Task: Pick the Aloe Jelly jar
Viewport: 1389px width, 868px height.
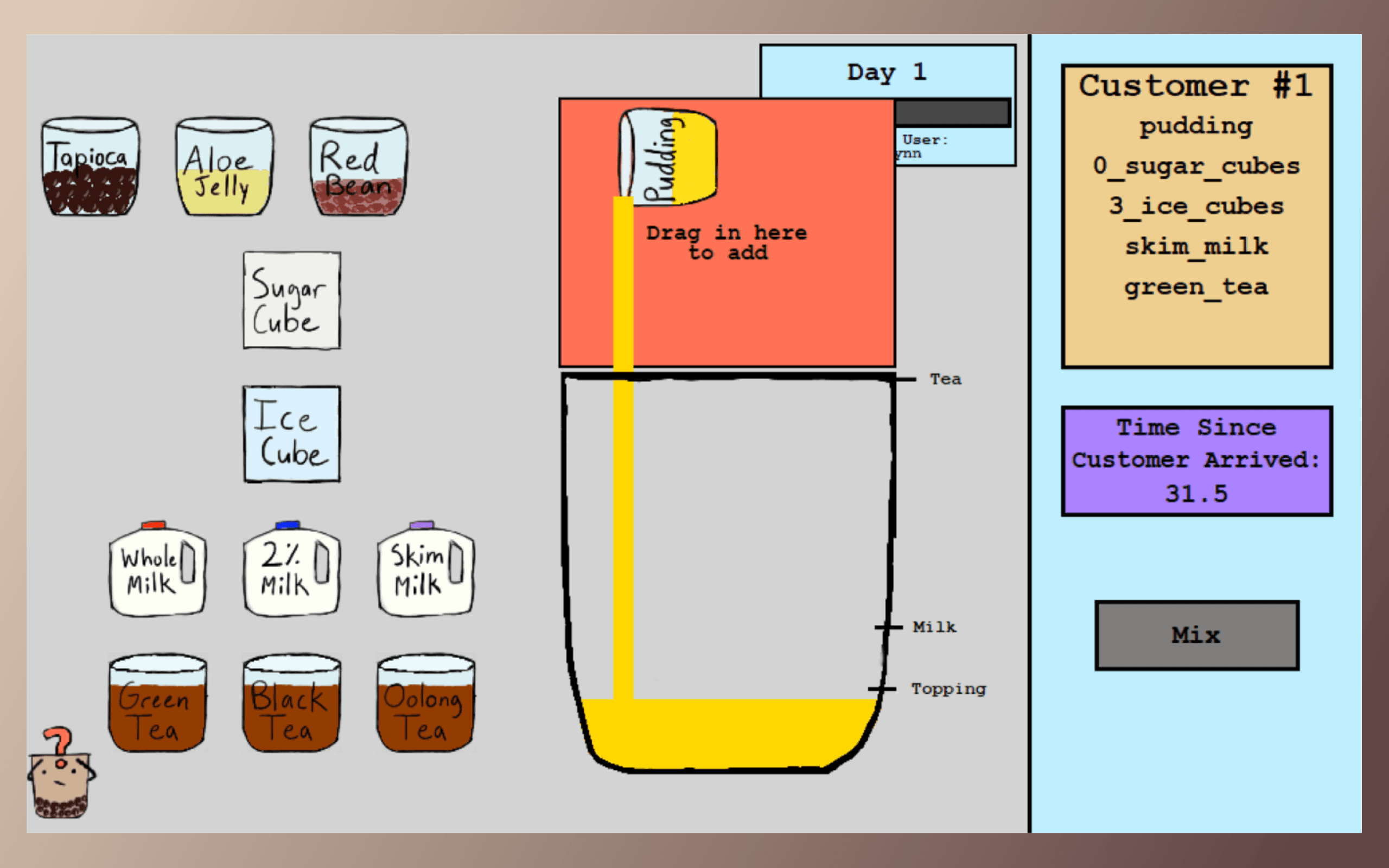Action: [x=225, y=167]
